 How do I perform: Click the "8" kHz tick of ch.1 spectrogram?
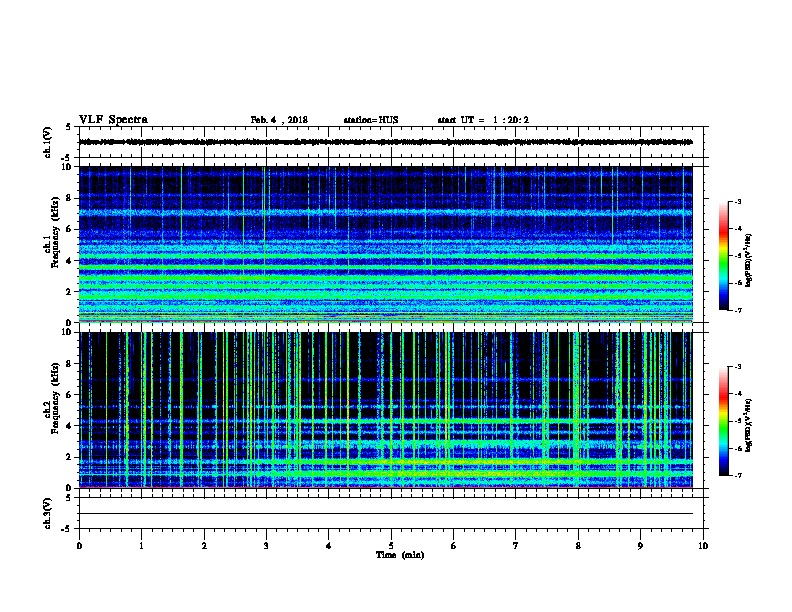tap(70, 198)
